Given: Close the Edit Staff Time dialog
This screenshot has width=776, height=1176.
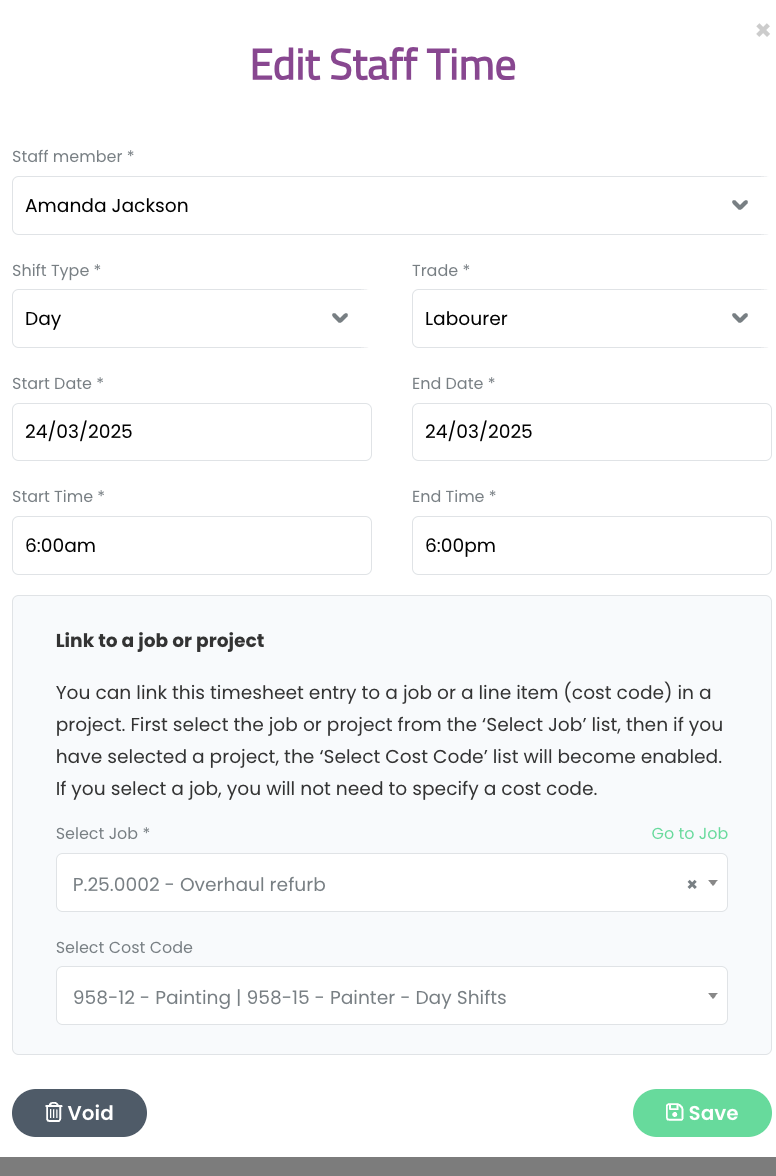Looking at the screenshot, I should (x=763, y=31).
